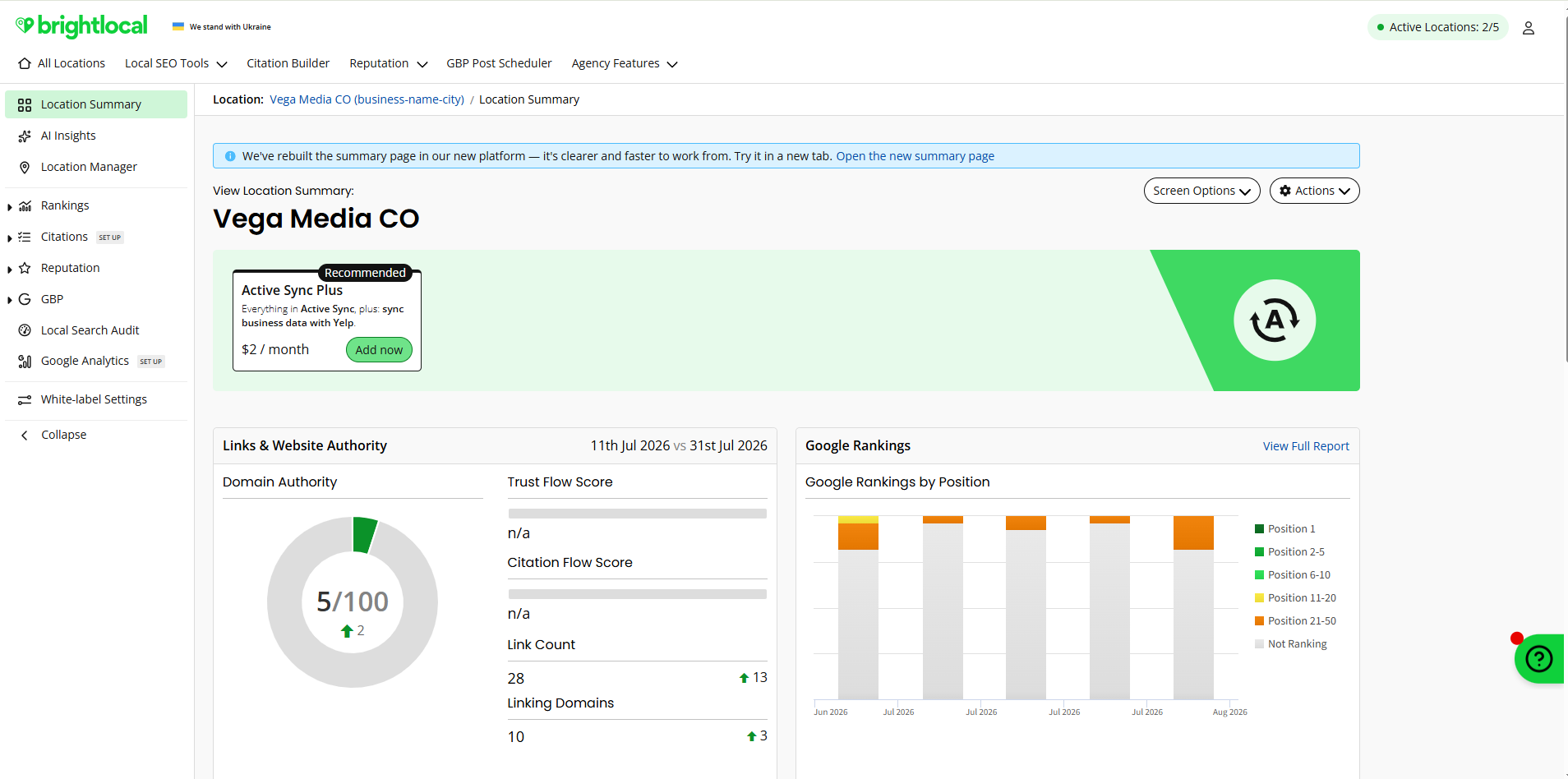The height and width of the screenshot is (779, 1568).
Task: Click the GBP Google icon
Action: pos(25,299)
